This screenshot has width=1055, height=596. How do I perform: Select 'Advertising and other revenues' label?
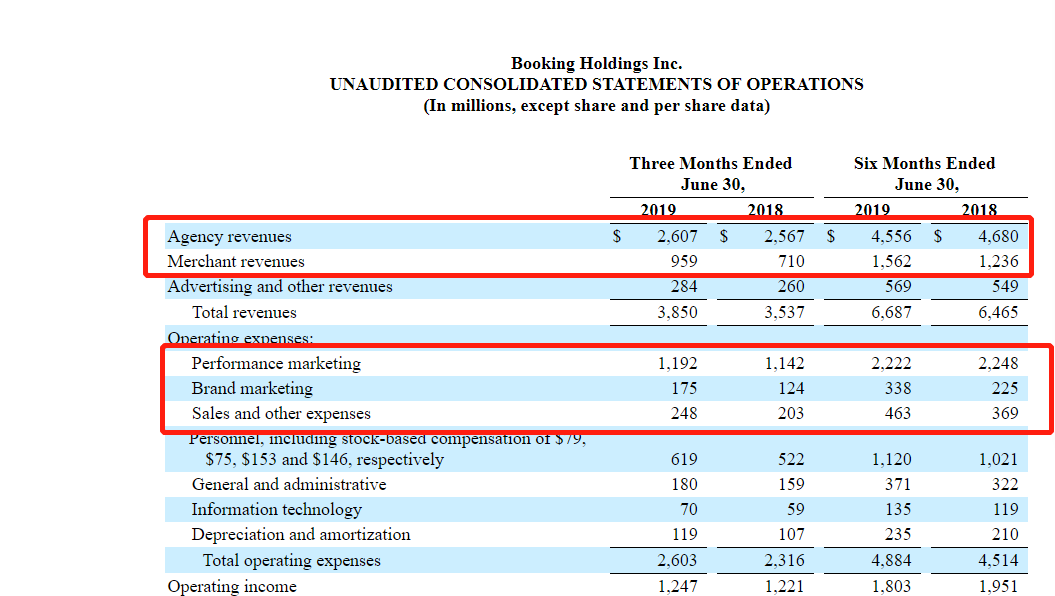[280, 287]
